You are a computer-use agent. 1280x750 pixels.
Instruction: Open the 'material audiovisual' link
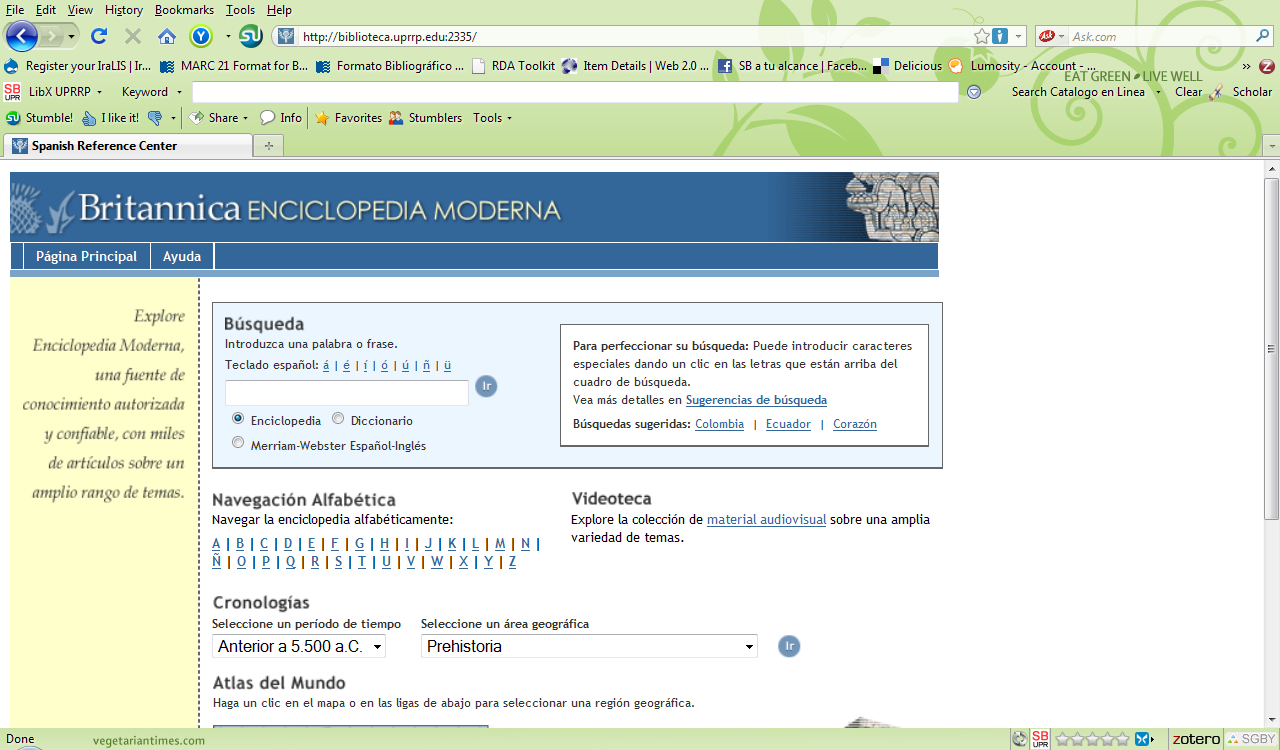(766, 520)
